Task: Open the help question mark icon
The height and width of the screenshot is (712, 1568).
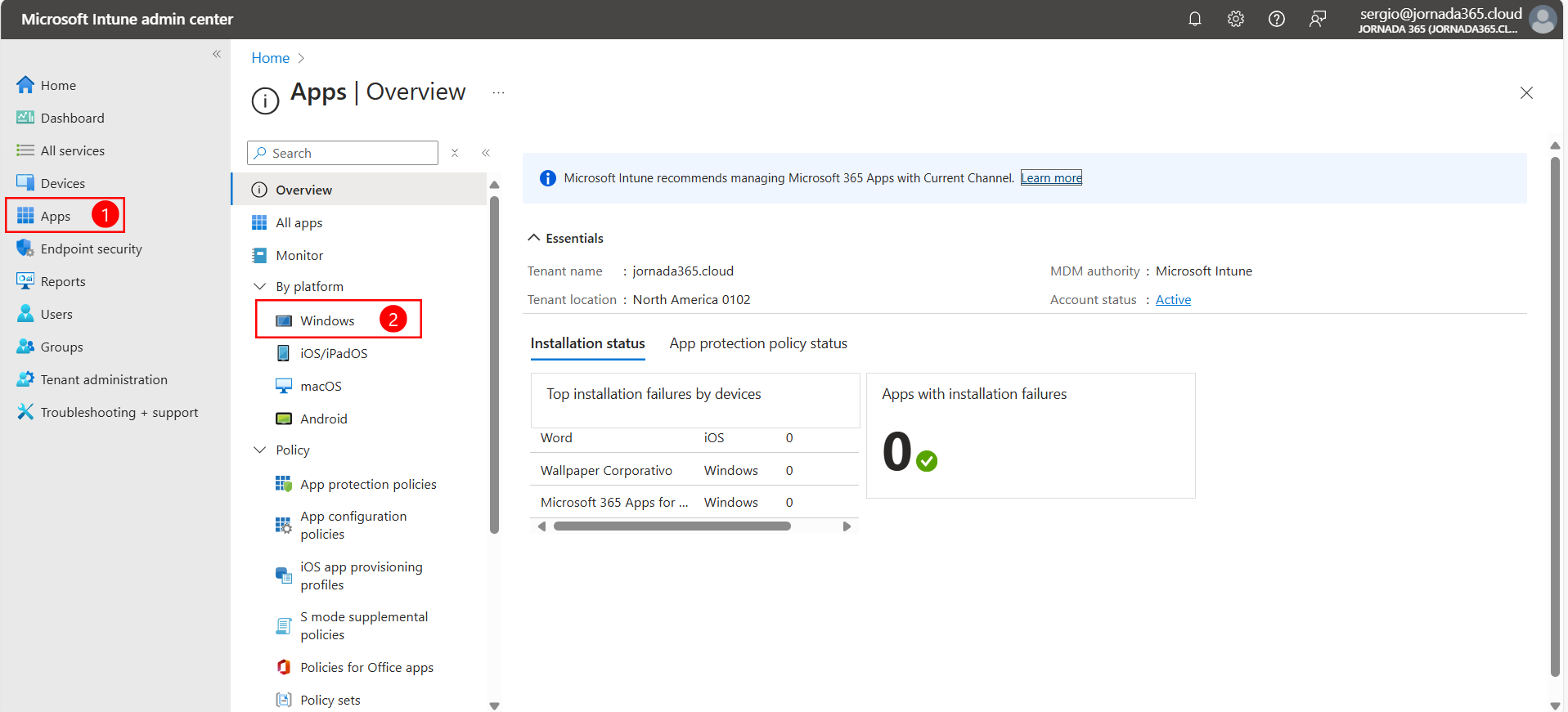Action: pyautogui.click(x=1276, y=19)
